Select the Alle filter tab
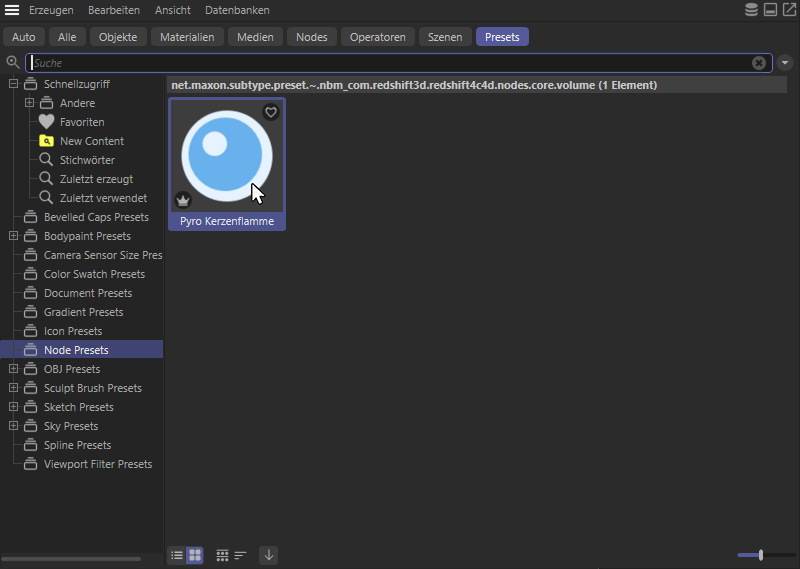The width and height of the screenshot is (800, 569). tap(67, 37)
